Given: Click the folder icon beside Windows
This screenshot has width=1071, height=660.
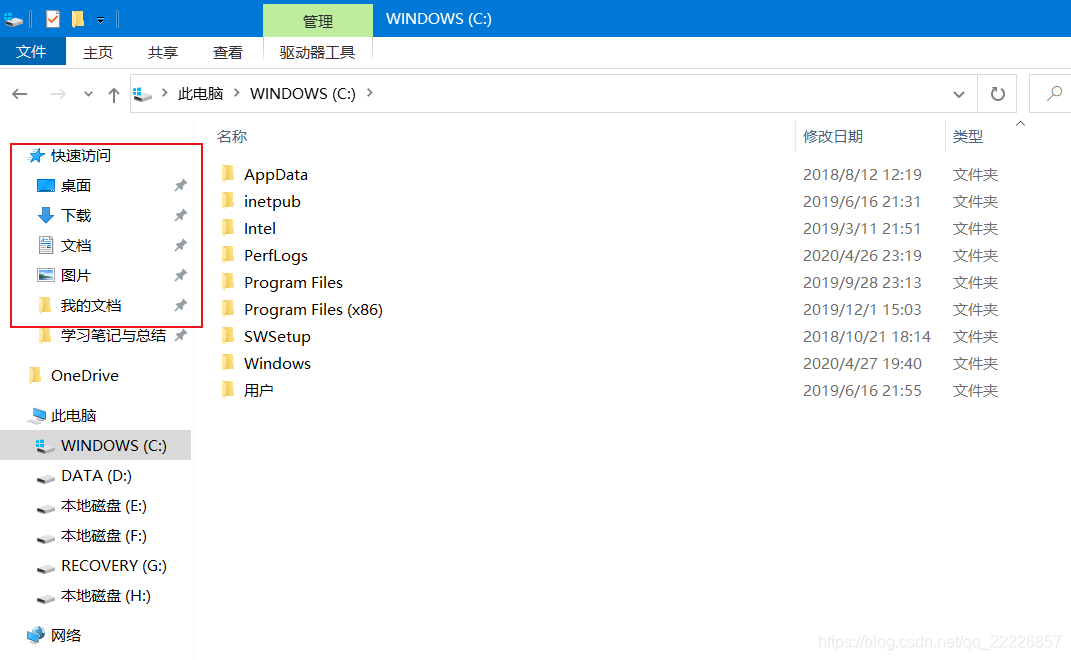Looking at the screenshot, I should click(x=228, y=363).
